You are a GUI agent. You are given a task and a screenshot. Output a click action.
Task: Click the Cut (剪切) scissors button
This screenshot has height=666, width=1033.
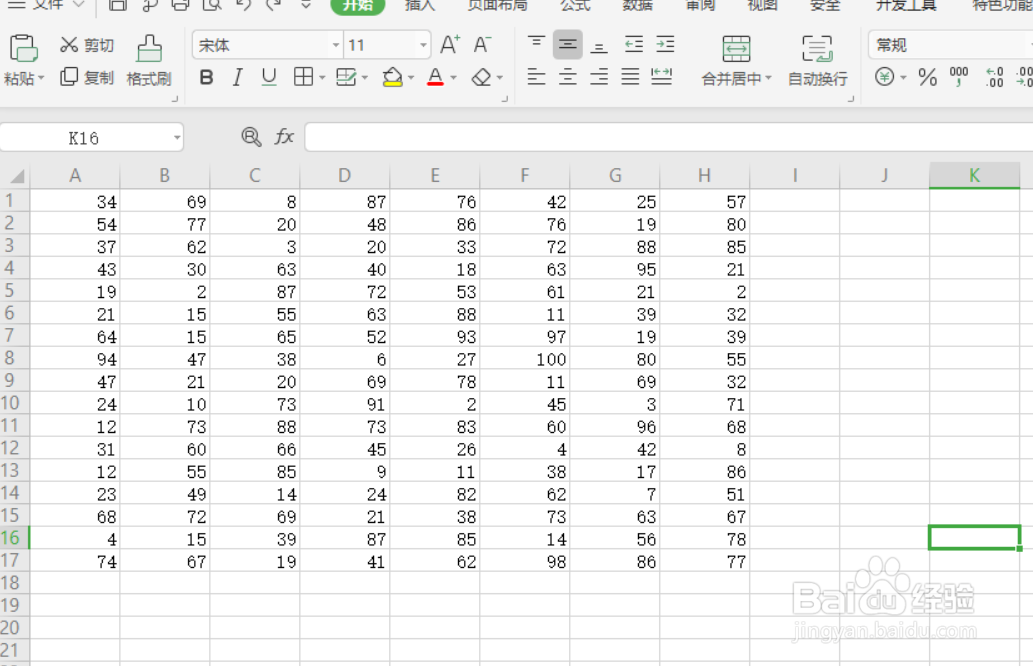(x=86, y=45)
